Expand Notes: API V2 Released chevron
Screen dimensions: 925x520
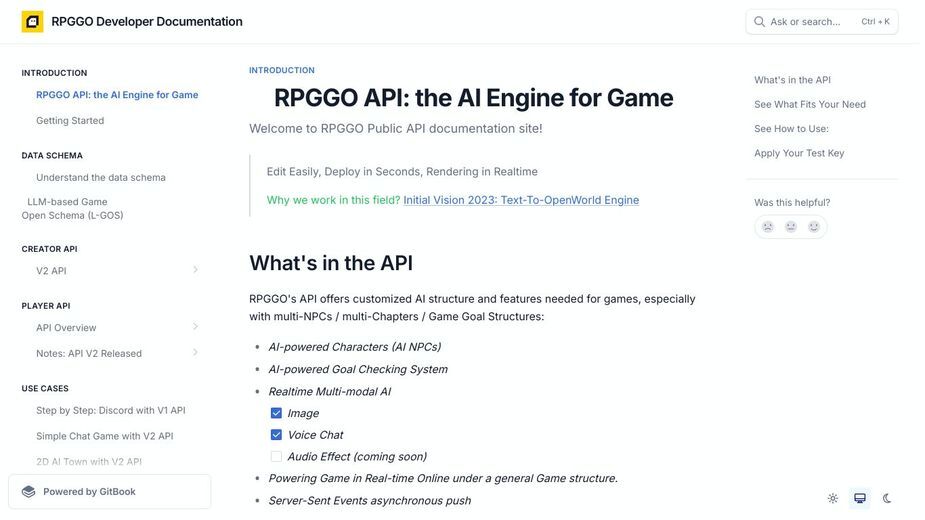click(x=195, y=352)
